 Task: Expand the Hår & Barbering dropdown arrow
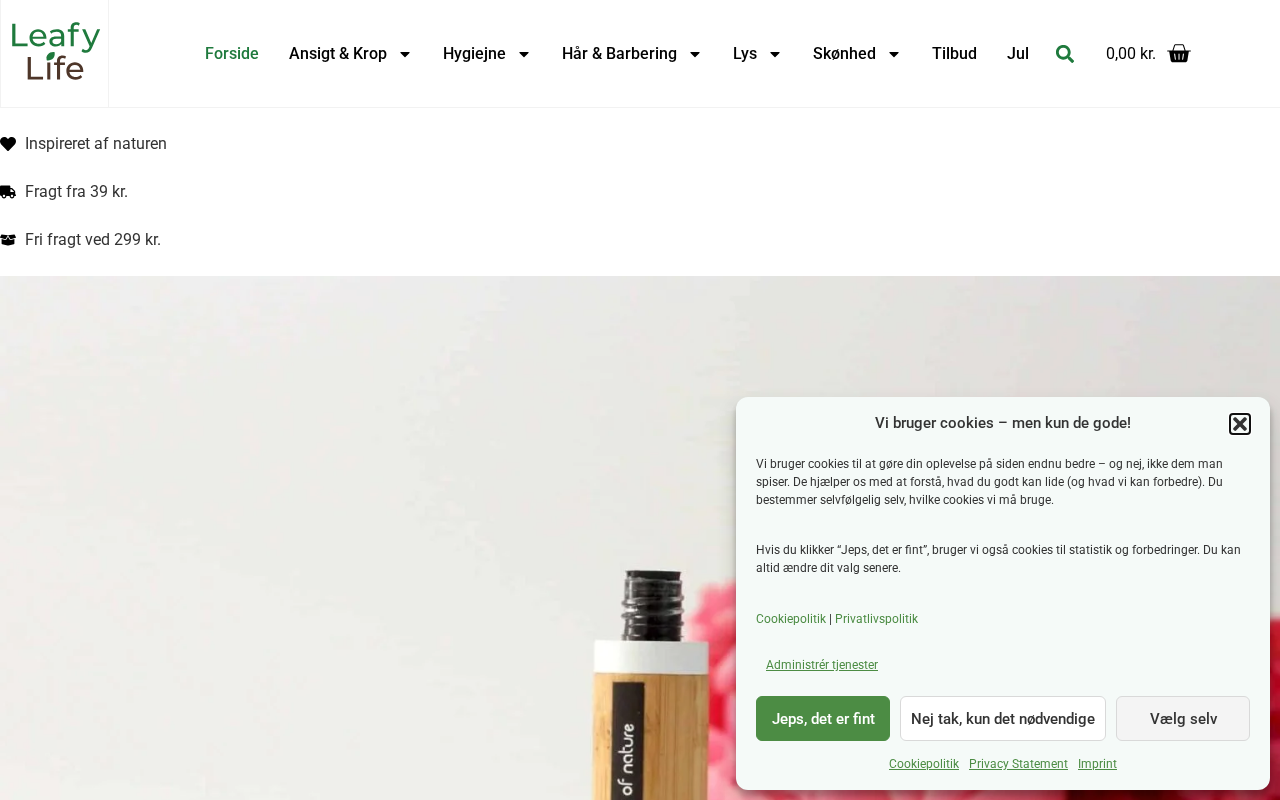695,54
